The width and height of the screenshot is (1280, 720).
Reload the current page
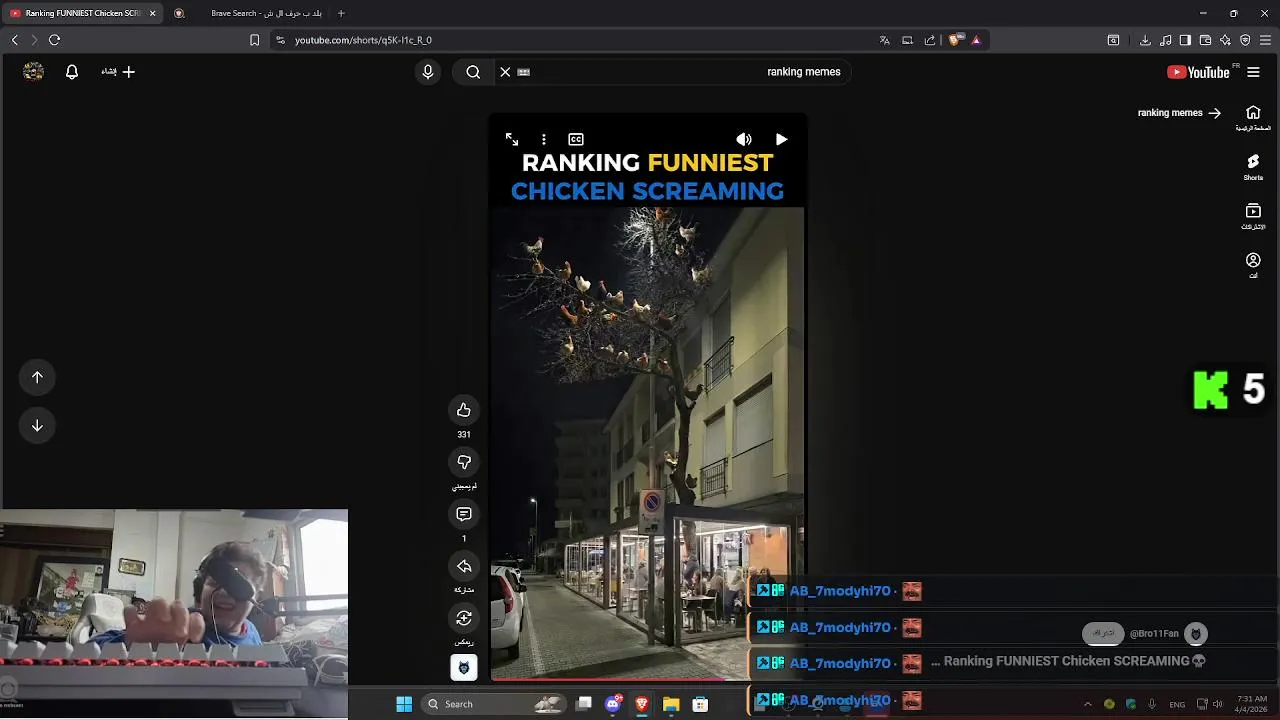point(55,40)
